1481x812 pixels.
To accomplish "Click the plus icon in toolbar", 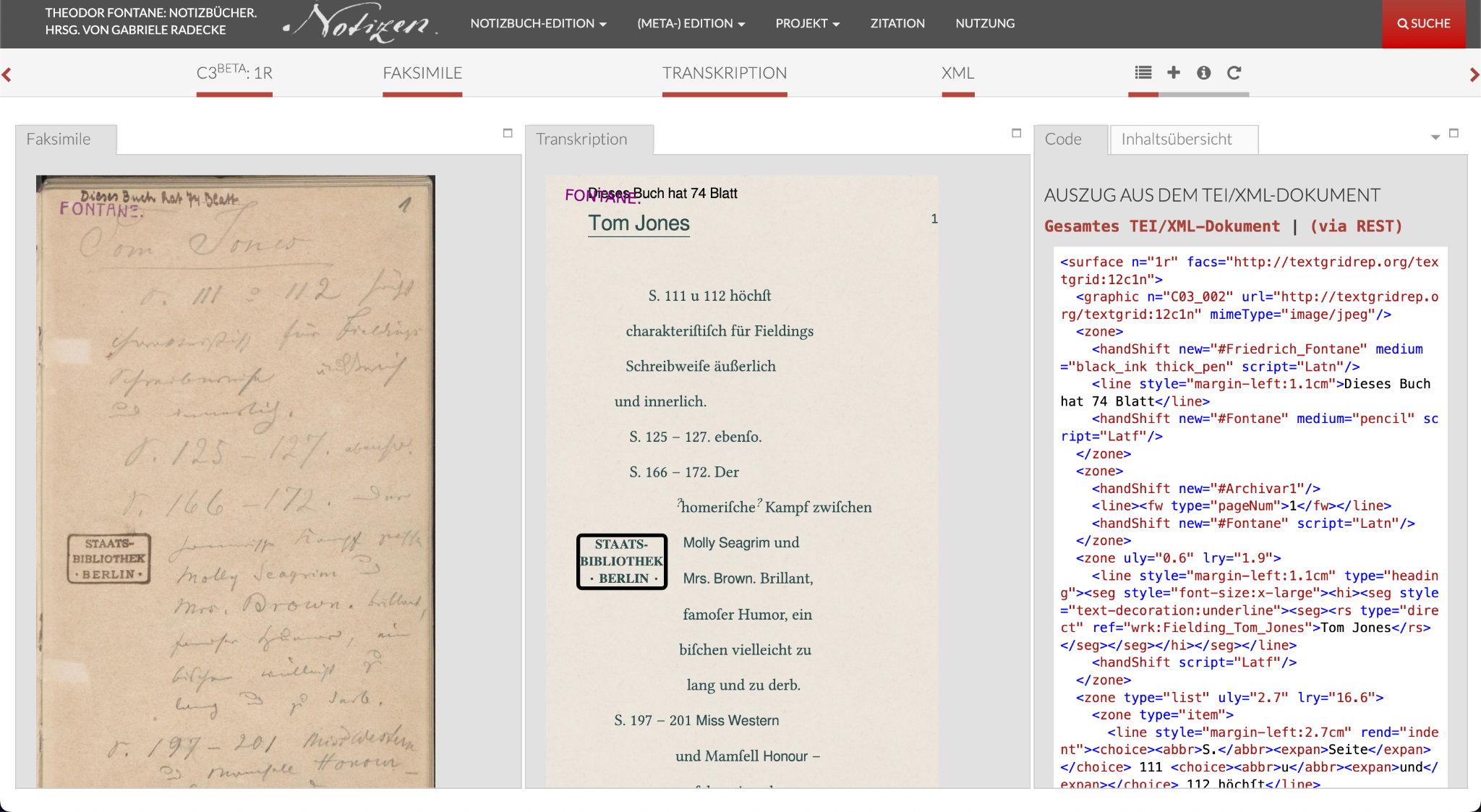I will tap(1174, 72).
